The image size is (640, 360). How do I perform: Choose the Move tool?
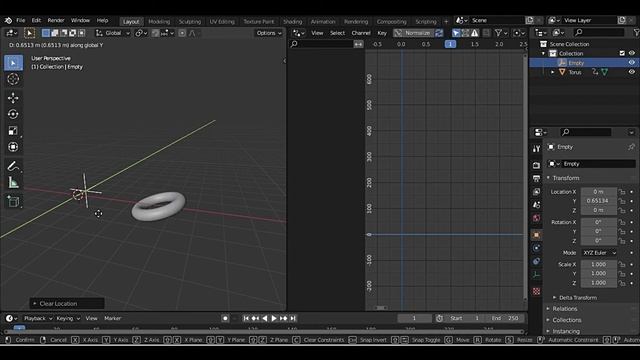click(13, 98)
